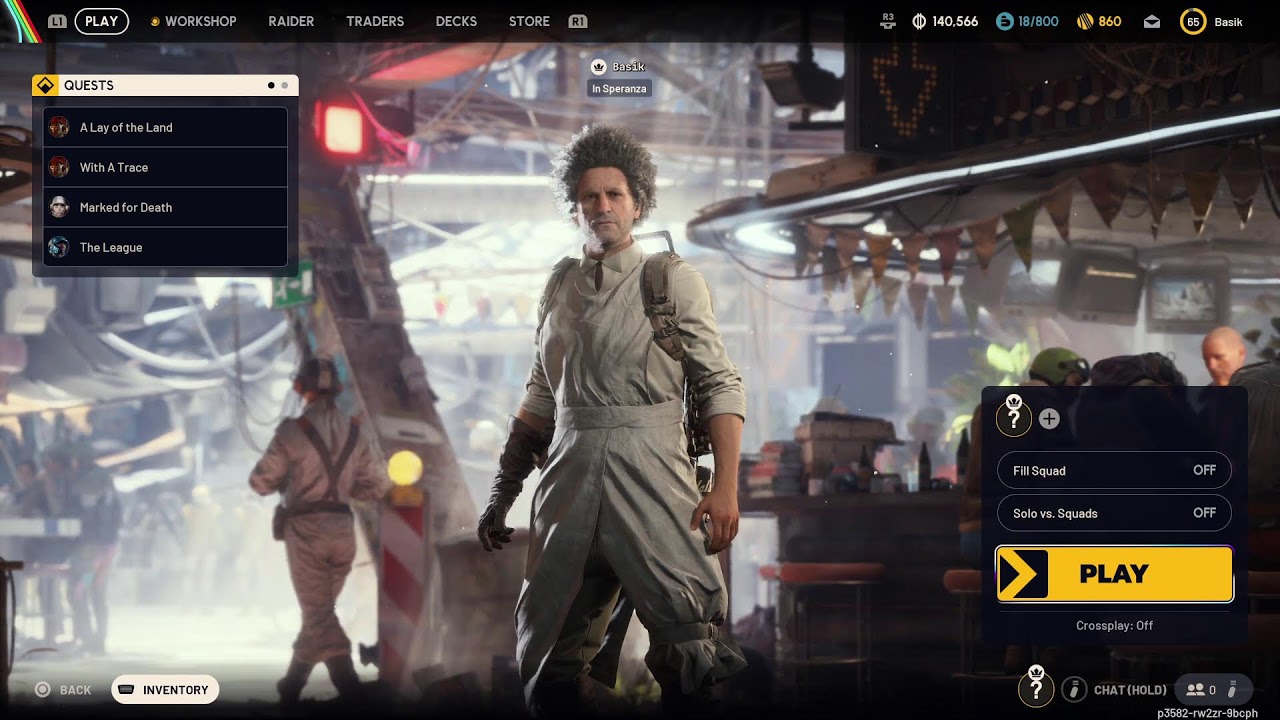Viewport: 1280px width, 720px height.
Task: Go to the TRADERS tab
Action: (375, 21)
